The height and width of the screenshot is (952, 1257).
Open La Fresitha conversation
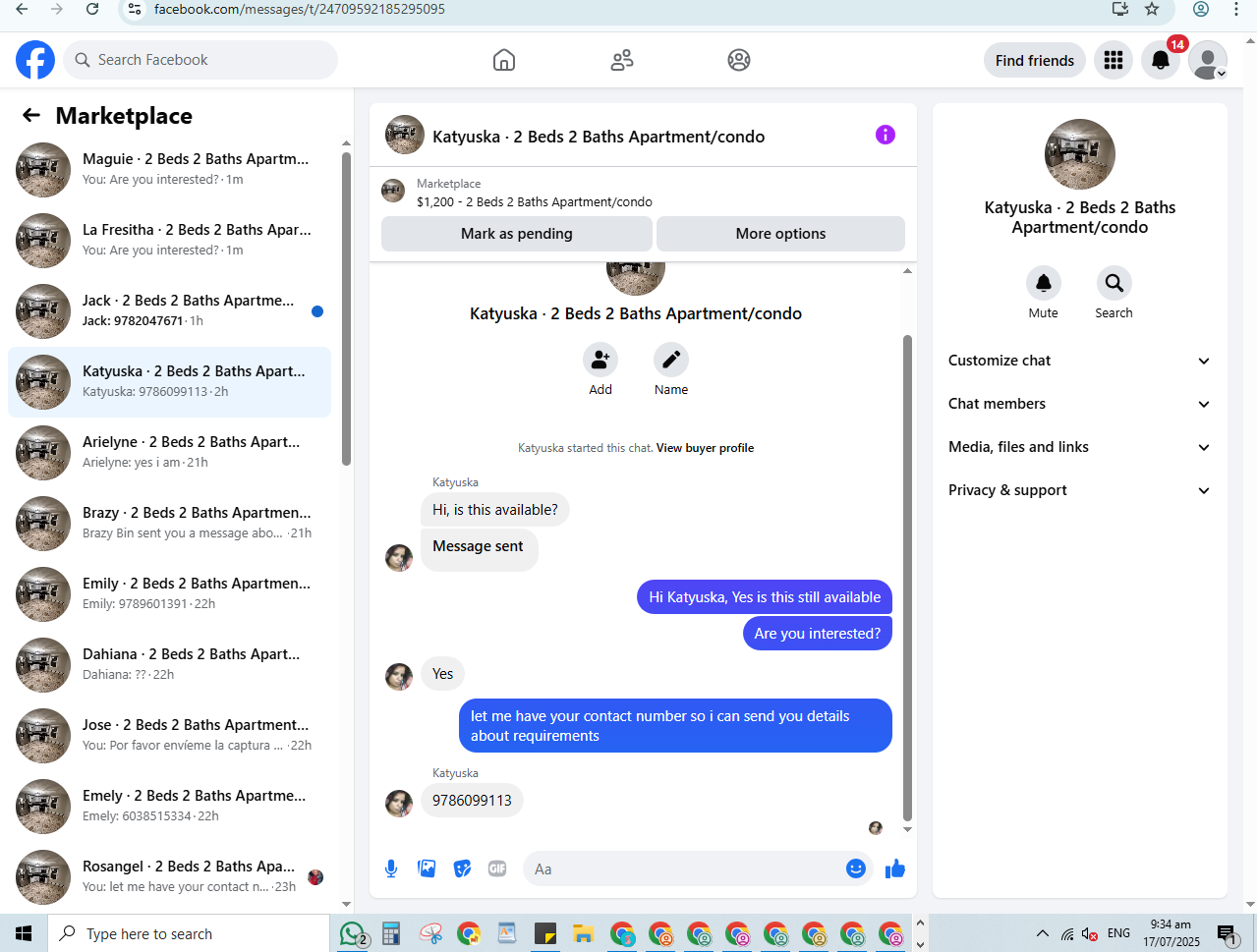tap(169, 241)
